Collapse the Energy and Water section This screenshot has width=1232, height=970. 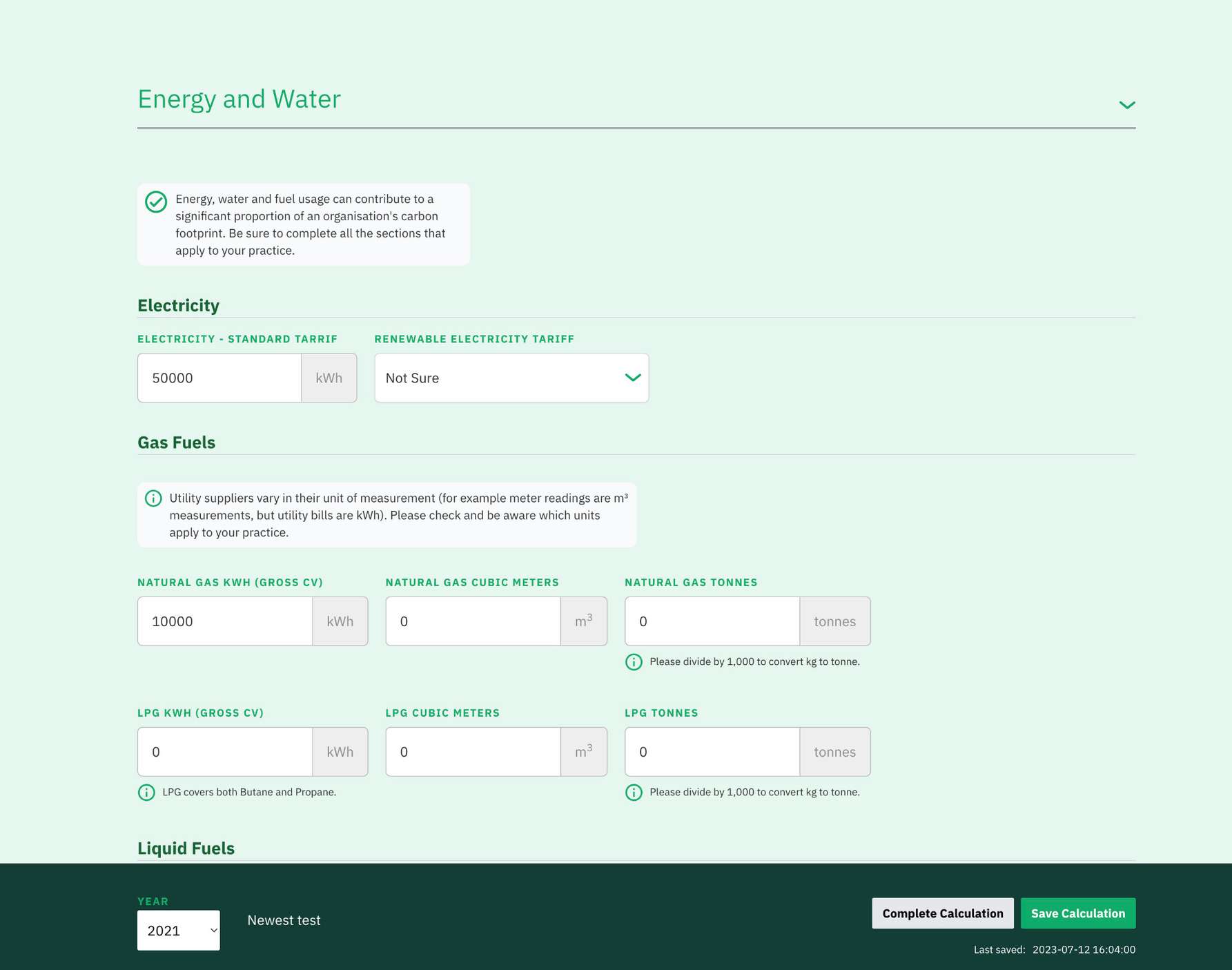pyautogui.click(x=1127, y=105)
